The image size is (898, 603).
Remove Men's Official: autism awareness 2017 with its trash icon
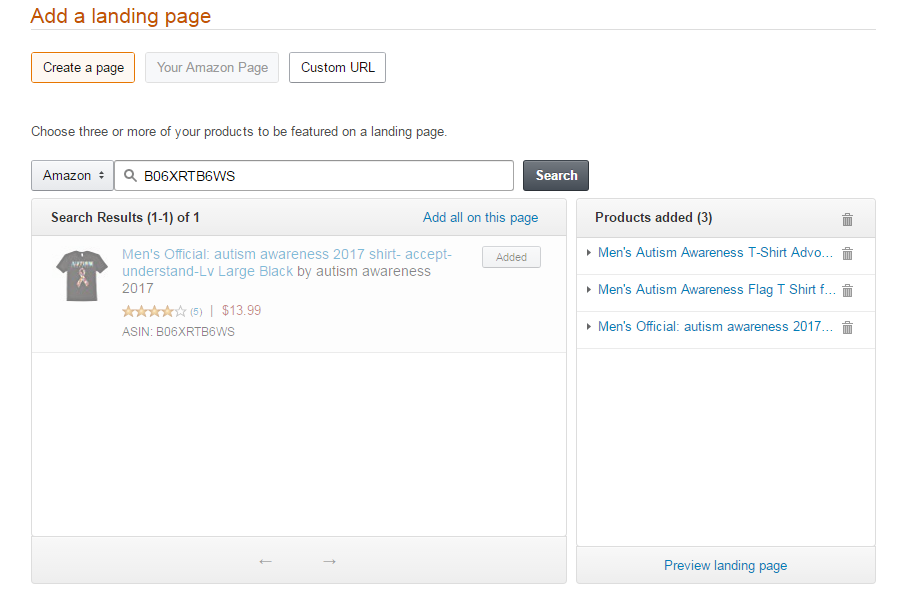tap(847, 327)
